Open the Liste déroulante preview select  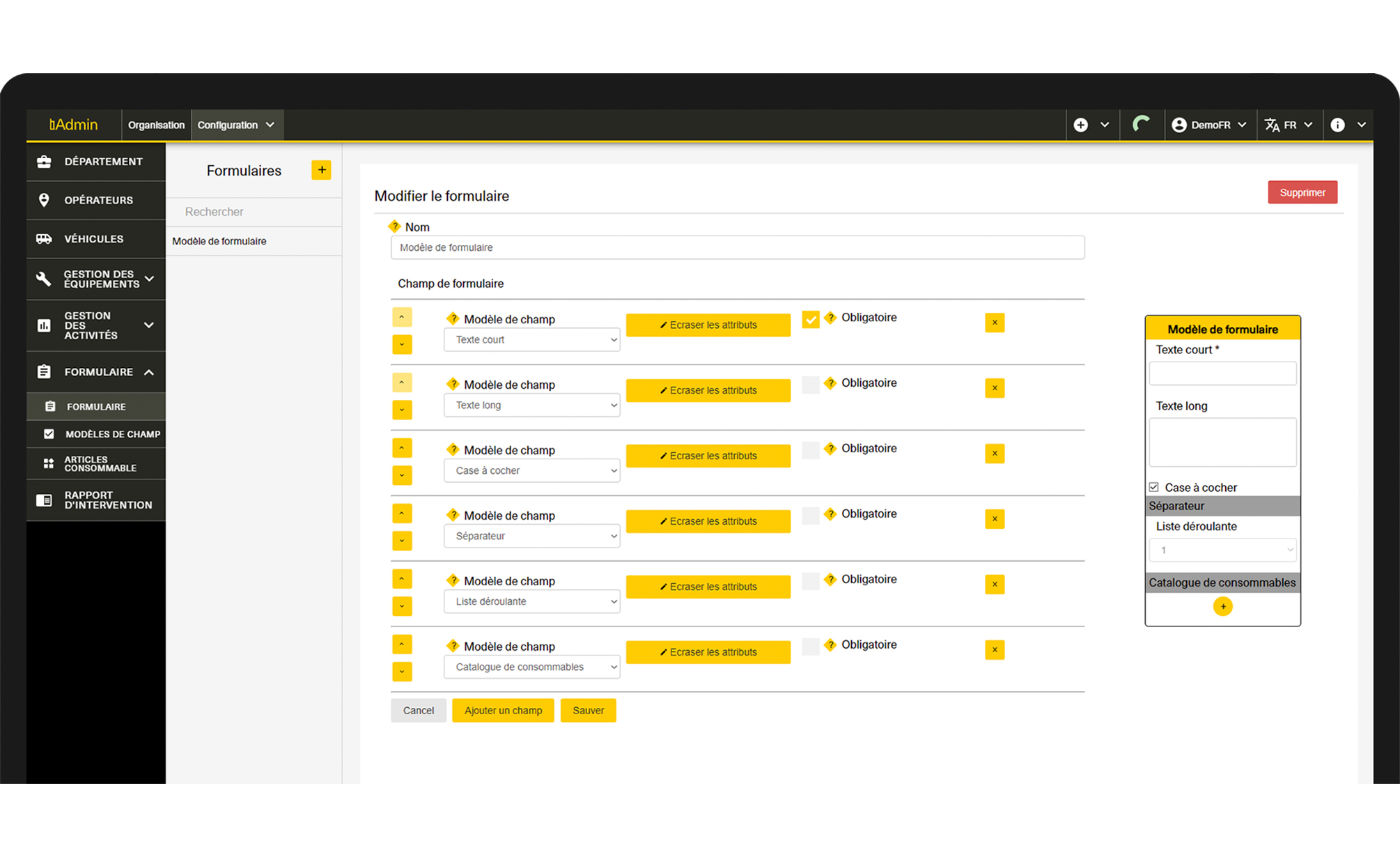(x=1222, y=550)
